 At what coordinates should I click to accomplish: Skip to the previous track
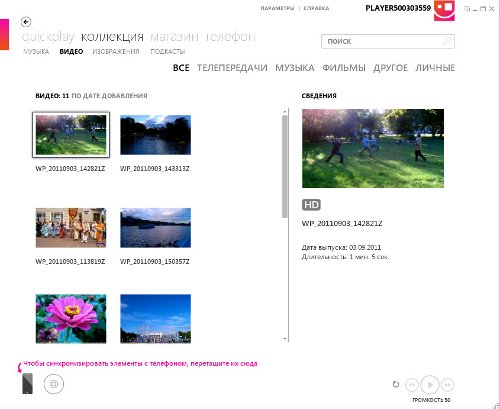tap(412, 385)
